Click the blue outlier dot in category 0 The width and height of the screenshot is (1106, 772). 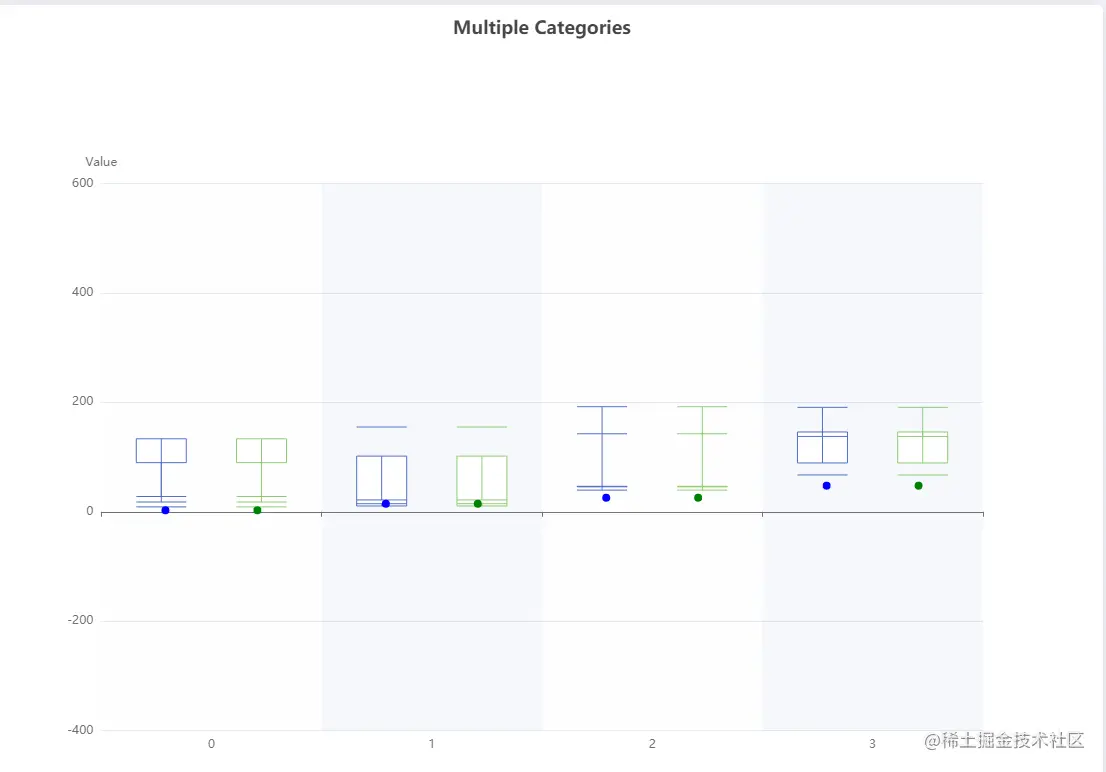(165, 510)
